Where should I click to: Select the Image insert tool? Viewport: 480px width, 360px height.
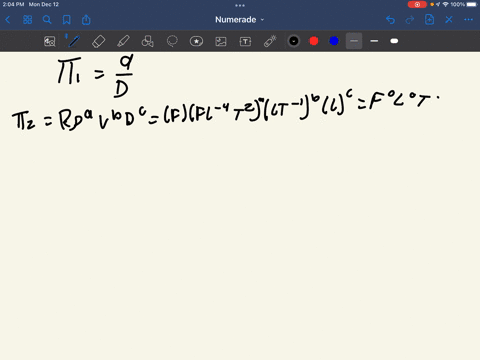click(221, 41)
